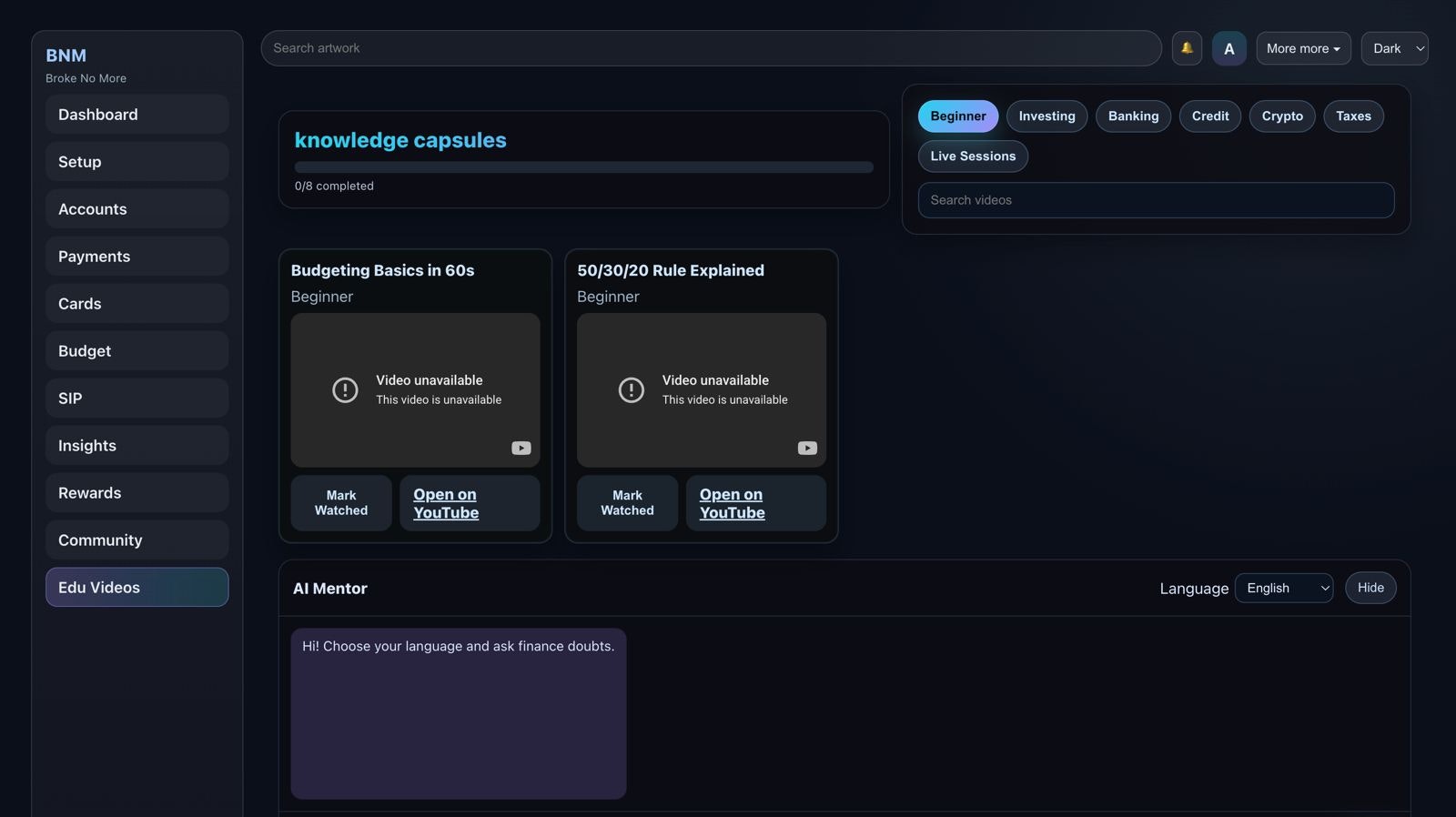The height and width of the screenshot is (817, 1456).
Task: Click the 50/30/20 Rule video player
Action: tap(702, 390)
